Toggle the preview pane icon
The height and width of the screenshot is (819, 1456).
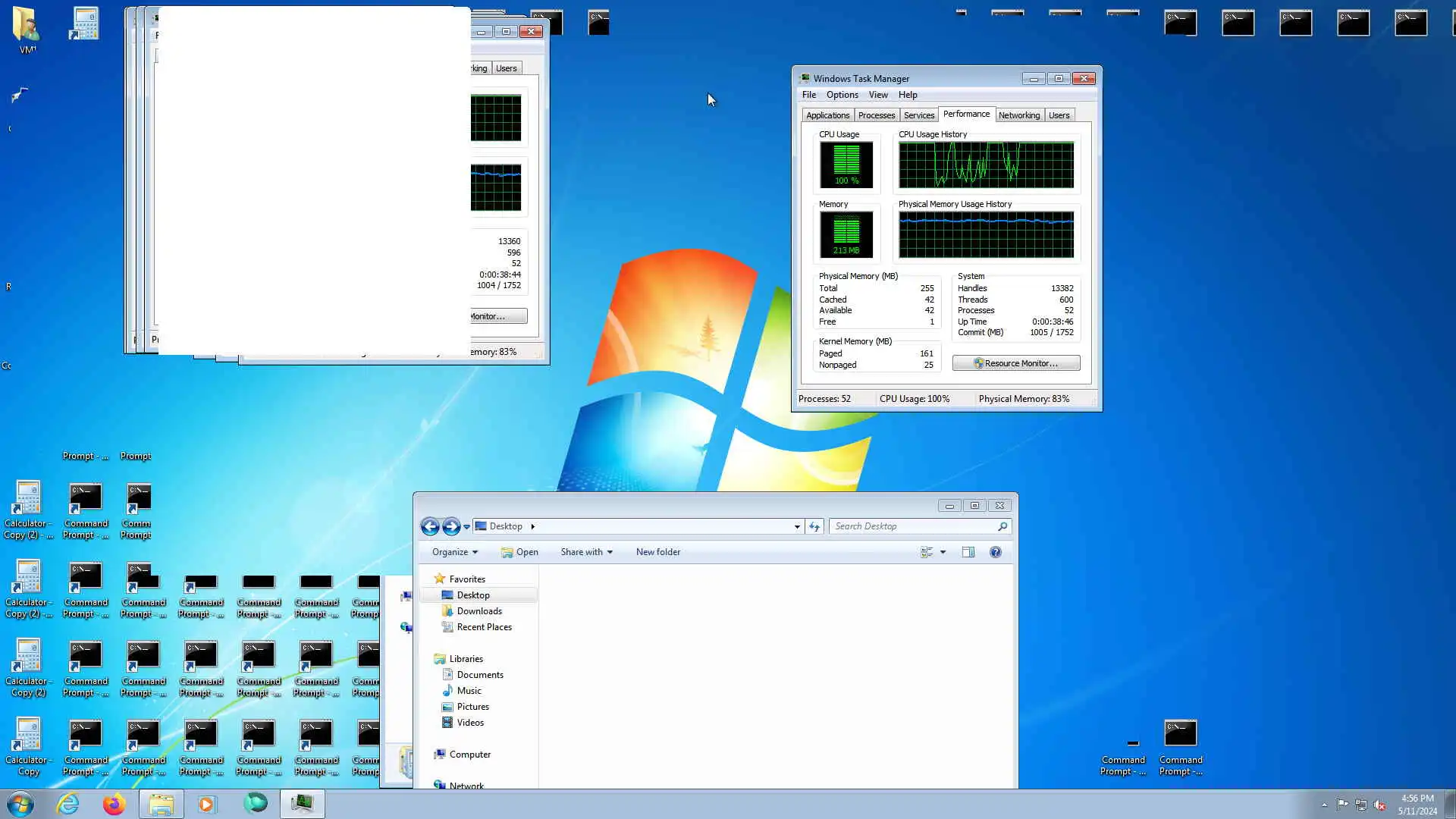968,552
